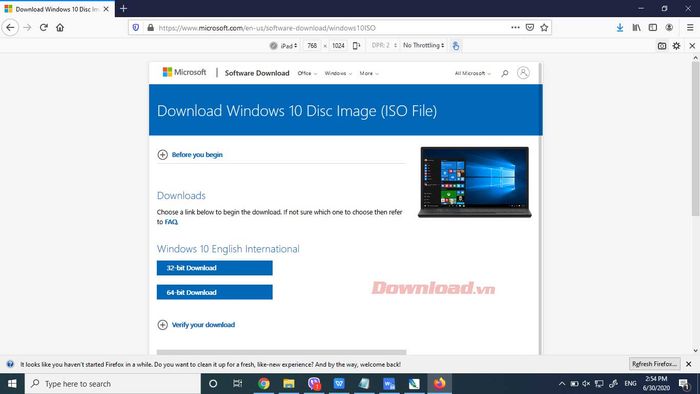
Task: Open the FAQ link
Action: (x=171, y=222)
